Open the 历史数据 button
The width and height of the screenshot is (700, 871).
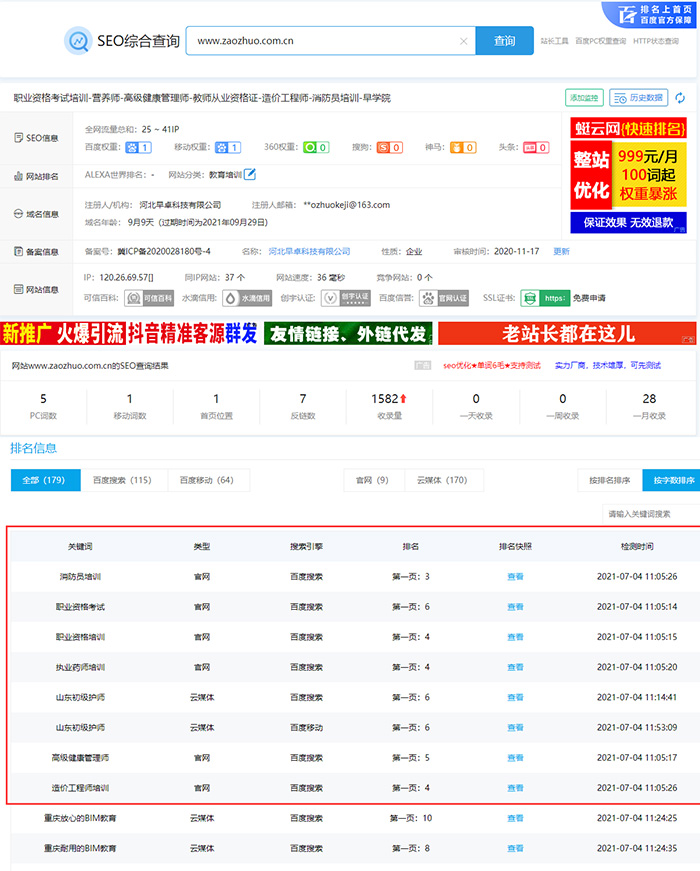tap(641, 98)
